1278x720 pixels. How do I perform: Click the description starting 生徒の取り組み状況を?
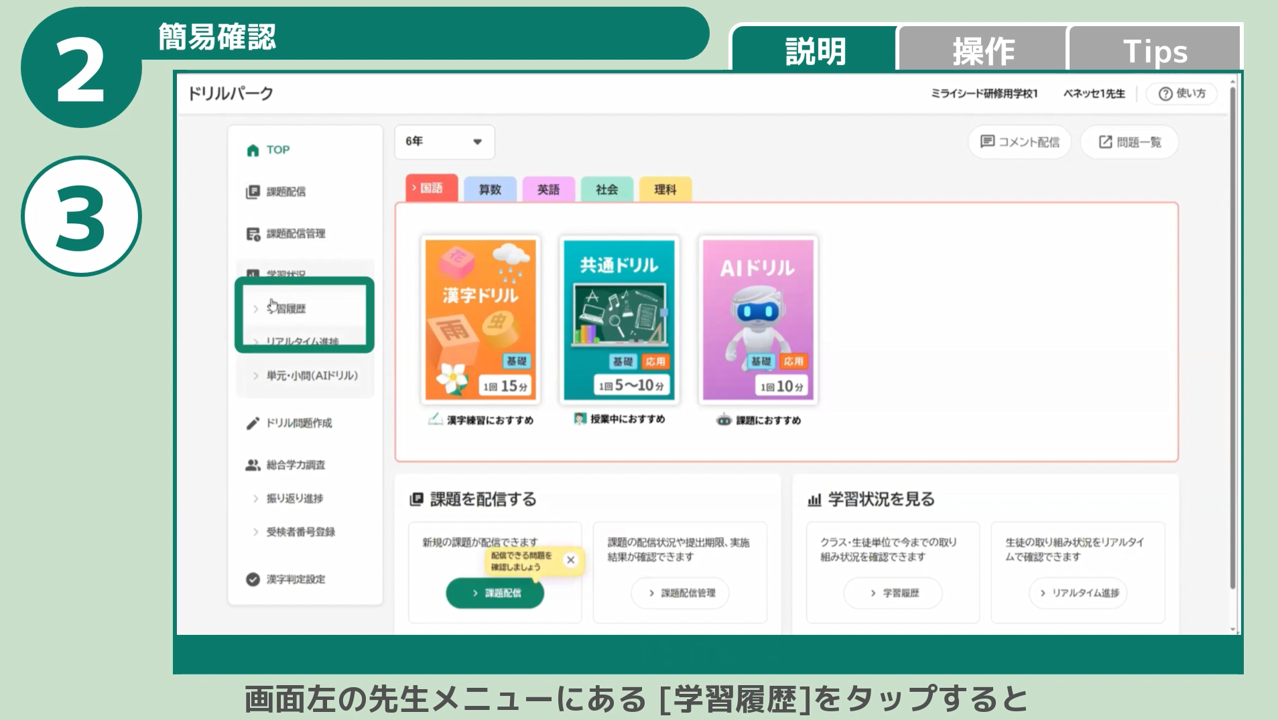click(x=1075, y=550)
